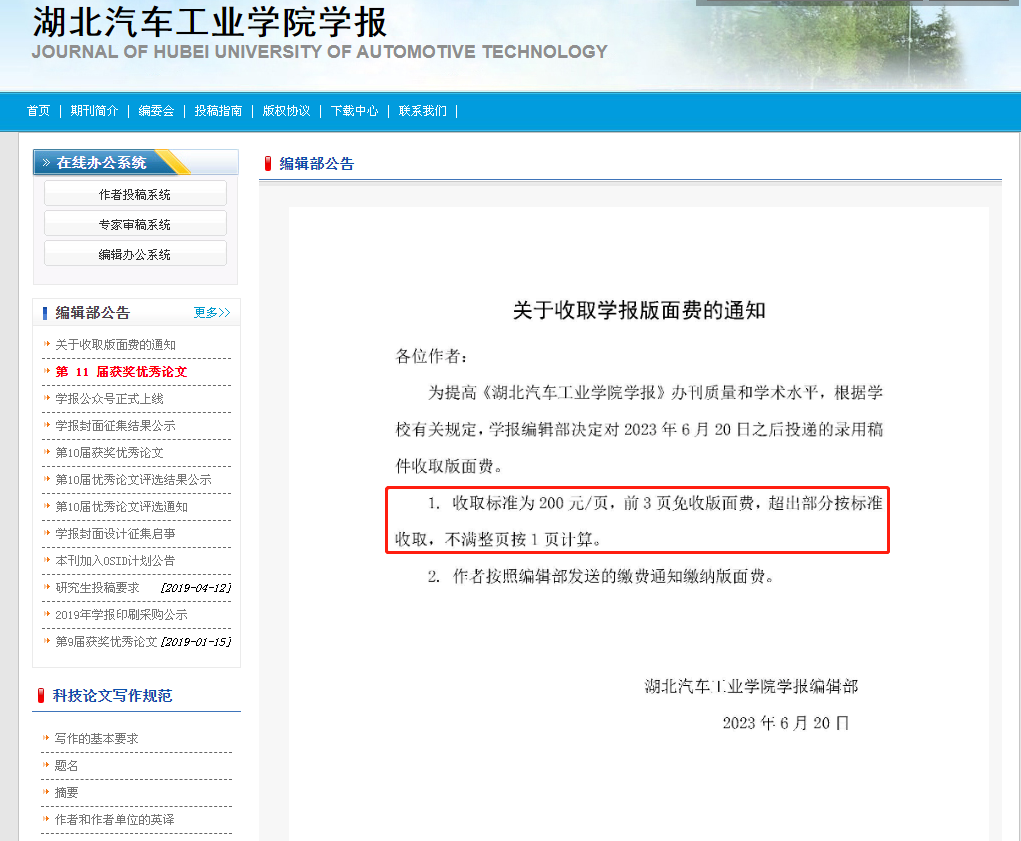Click the 在线办公系统 panel header
1021x841 pixels.
[135, 162]
